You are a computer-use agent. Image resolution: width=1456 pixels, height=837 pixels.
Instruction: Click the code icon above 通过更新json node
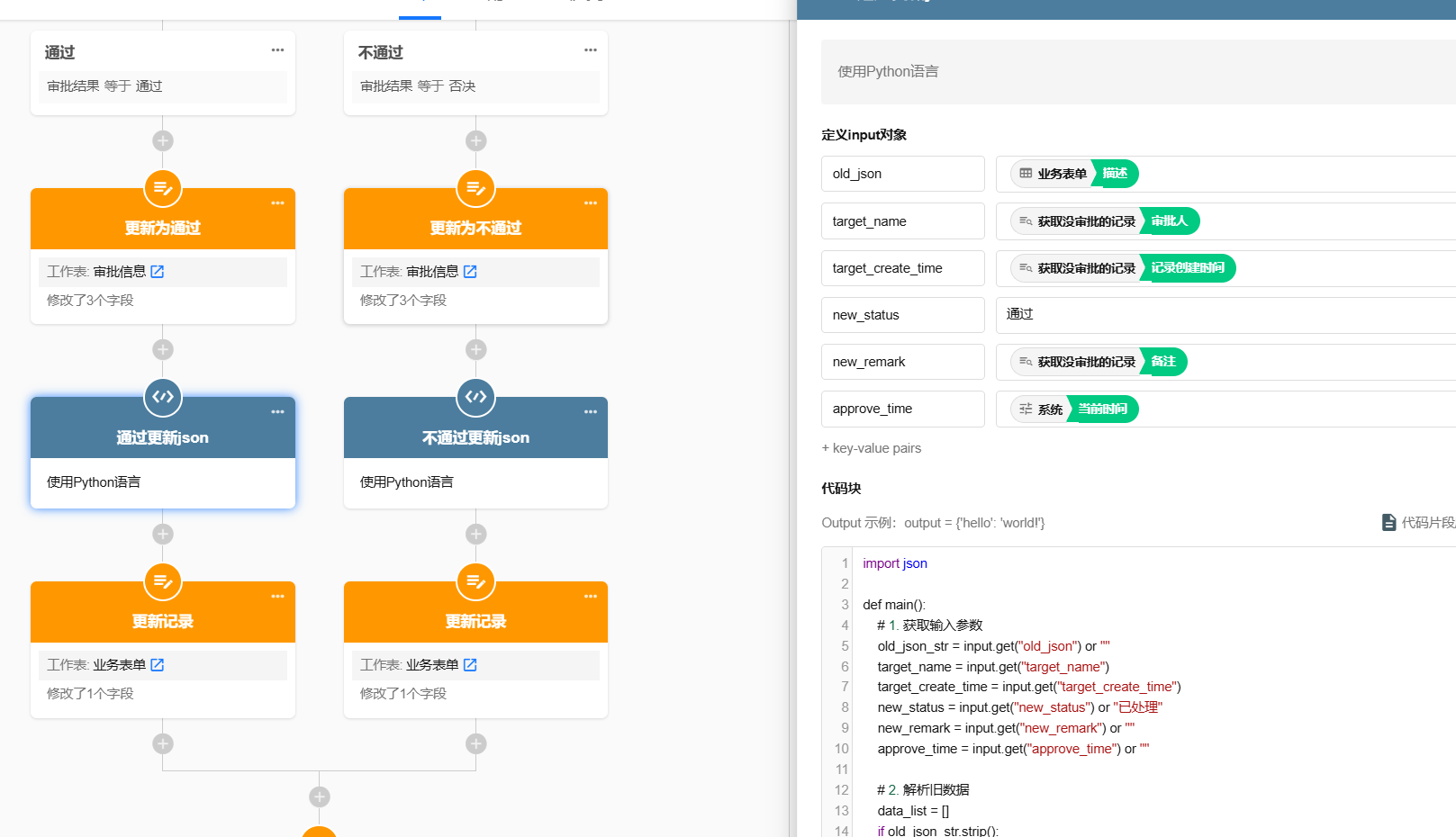tap(163, 397)
